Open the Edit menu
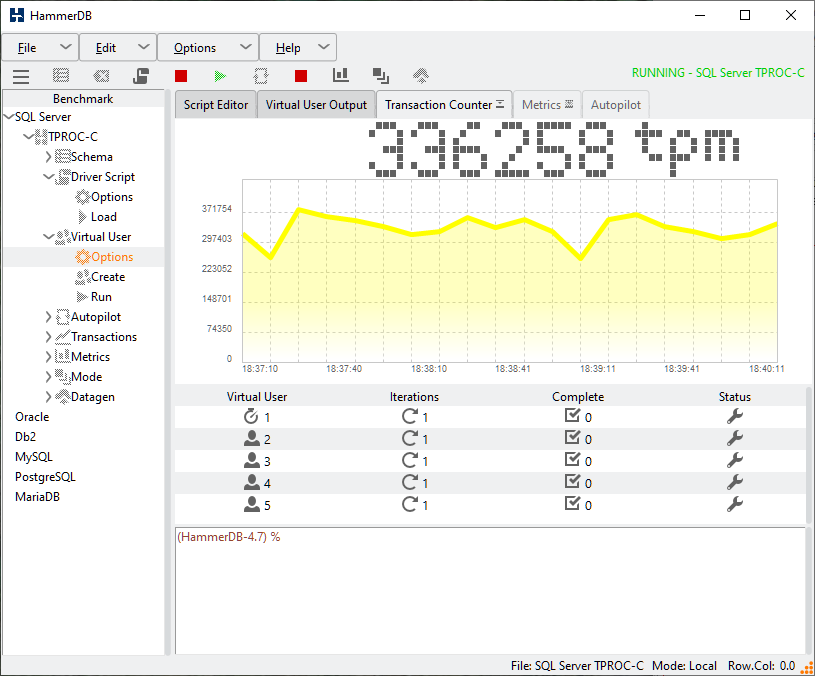 click(118, 48)
